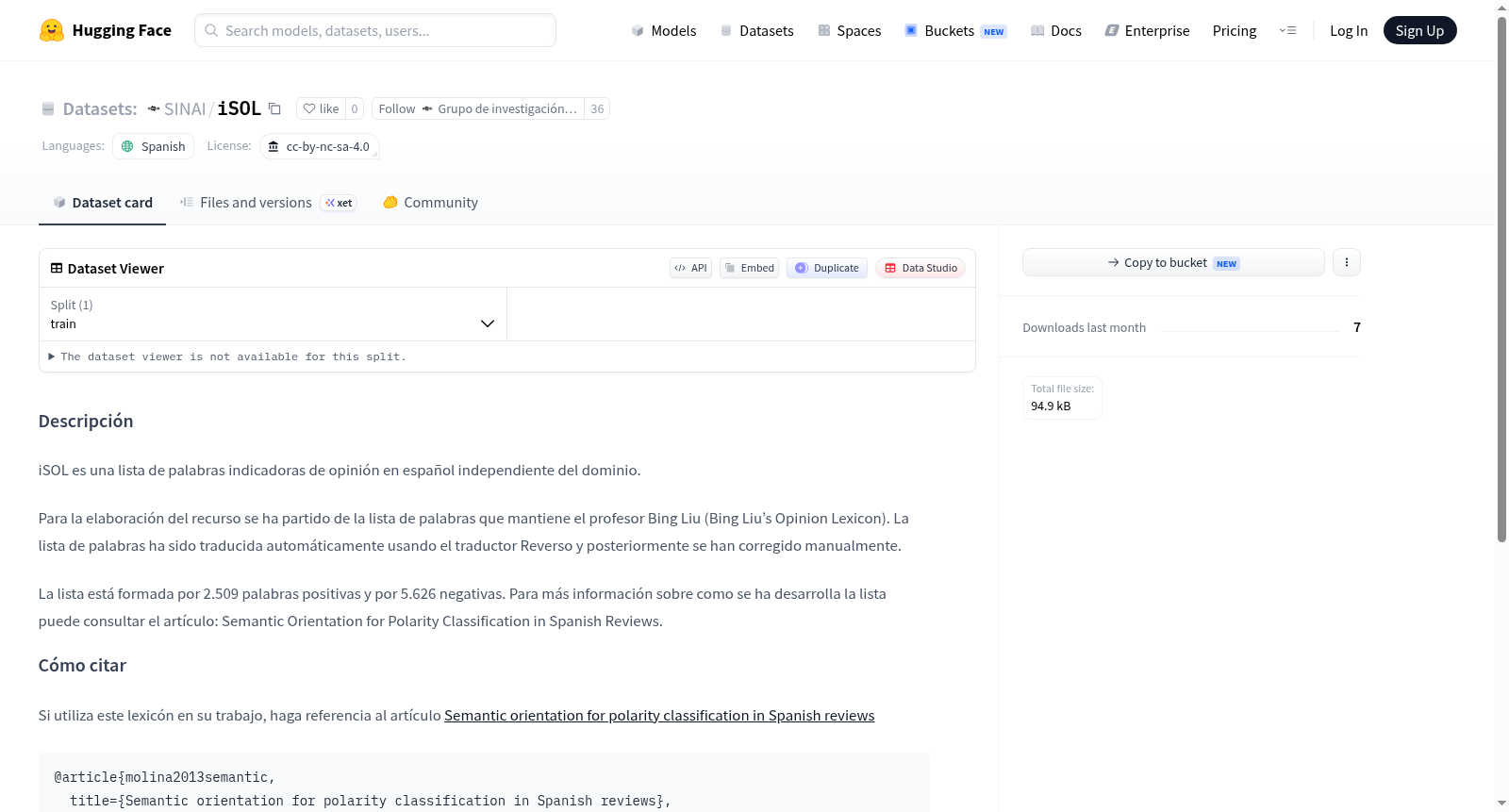
Task: Click the Sign Up button
Action: point(1419,31)
